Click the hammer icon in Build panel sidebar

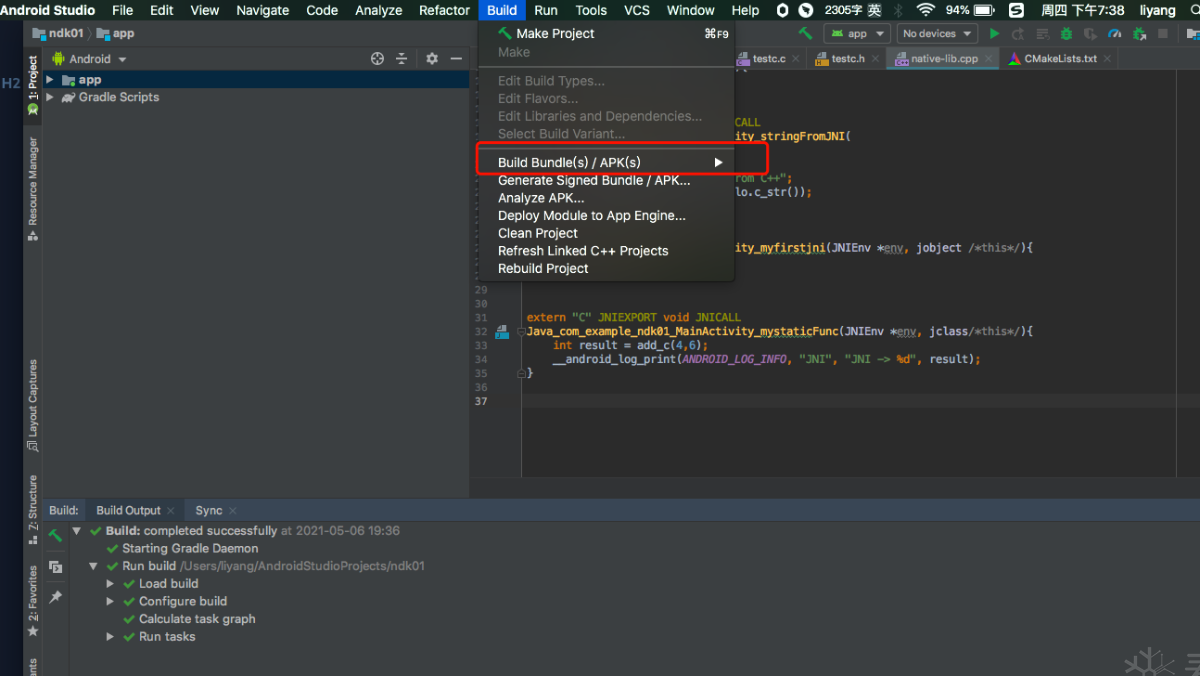pyautogui.click(x=56, y=535)
